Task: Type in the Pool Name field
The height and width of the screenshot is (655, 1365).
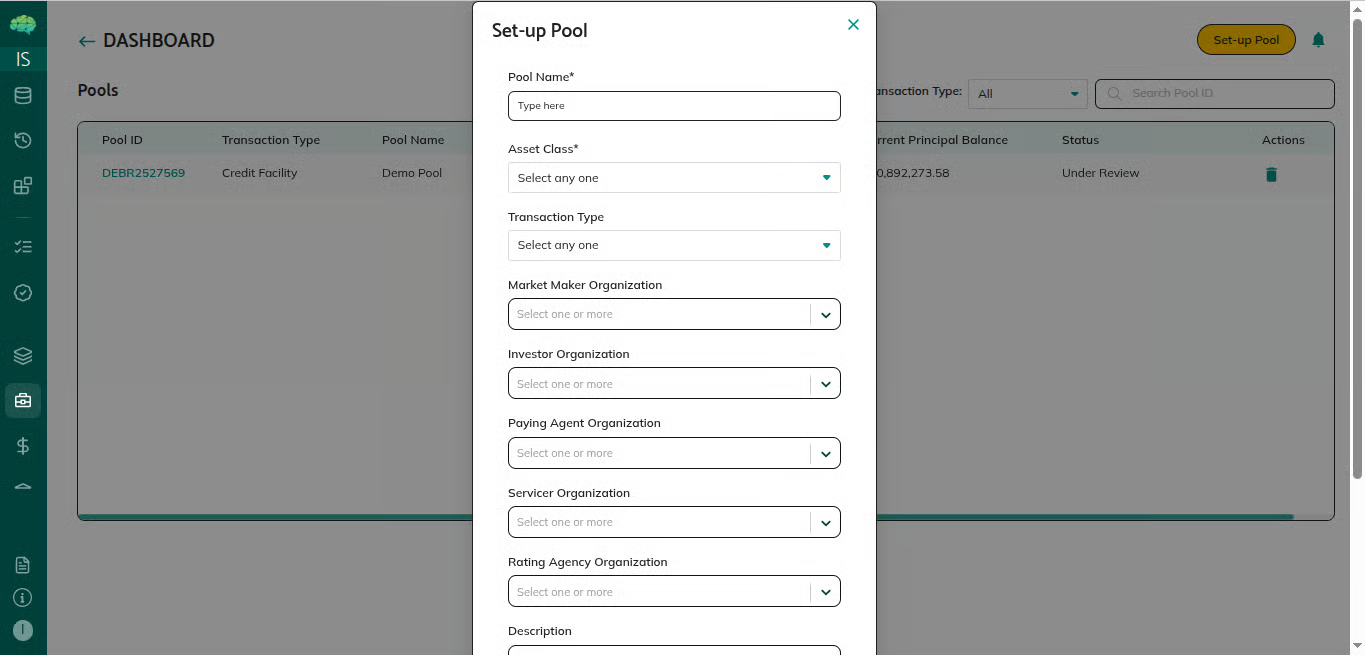Action: 674,106
